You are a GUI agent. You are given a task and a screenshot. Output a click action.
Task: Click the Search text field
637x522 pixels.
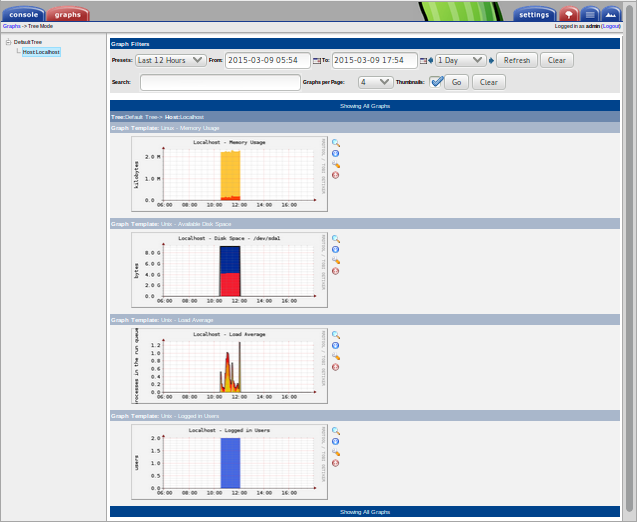coord(220,82)
